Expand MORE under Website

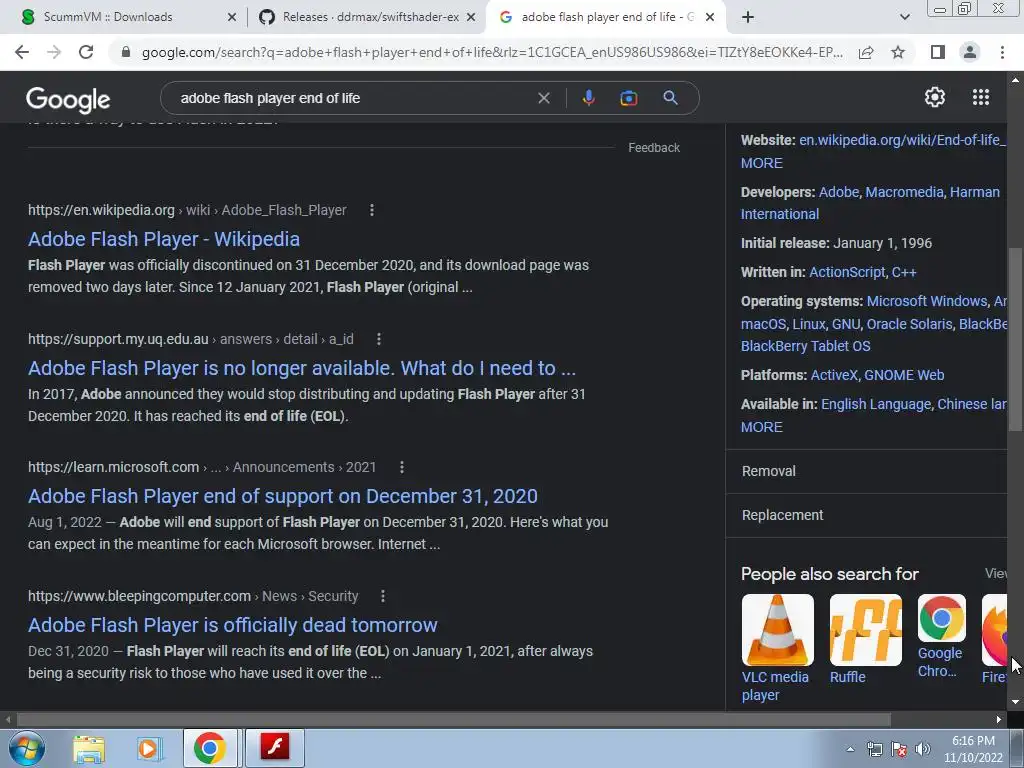[761, 163]
